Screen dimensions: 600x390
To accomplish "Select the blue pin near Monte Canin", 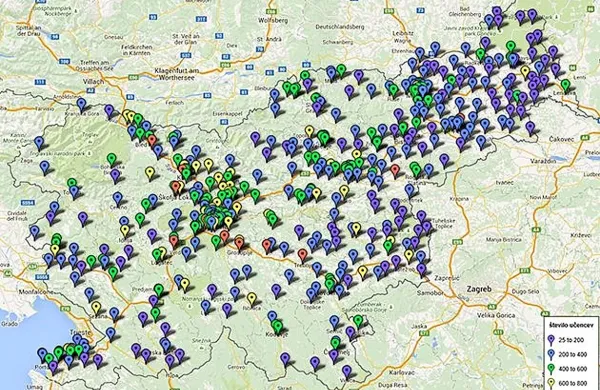I will tap(39, 143).
